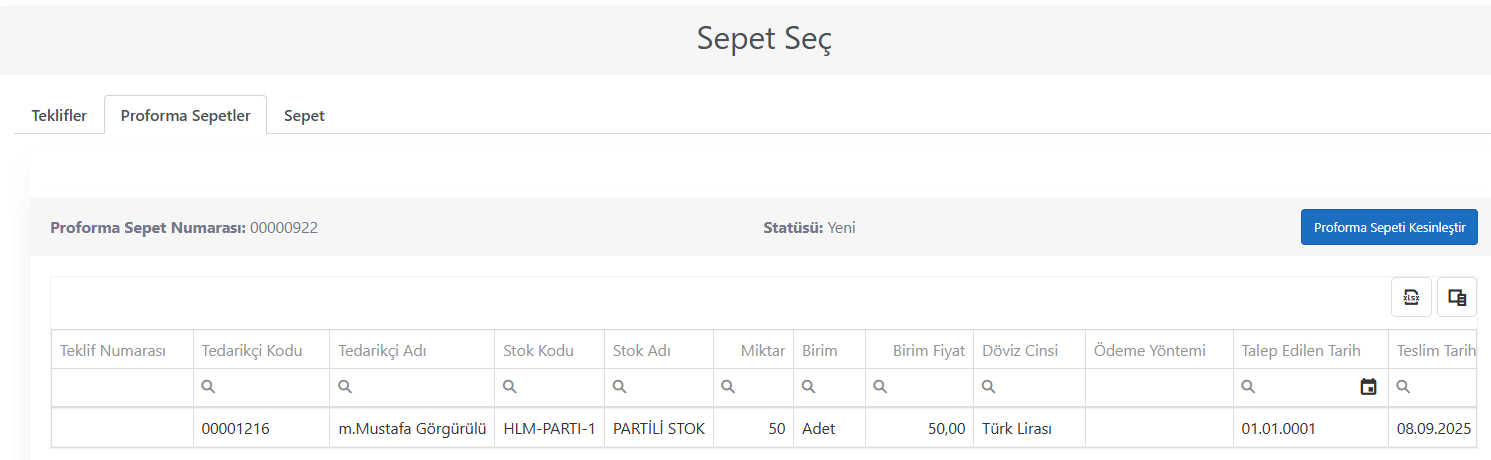The height and width of the screenshot is (460, 1491).
Task: Click search icon in Döviz Cinsi filter
Action: coord(989,387)
